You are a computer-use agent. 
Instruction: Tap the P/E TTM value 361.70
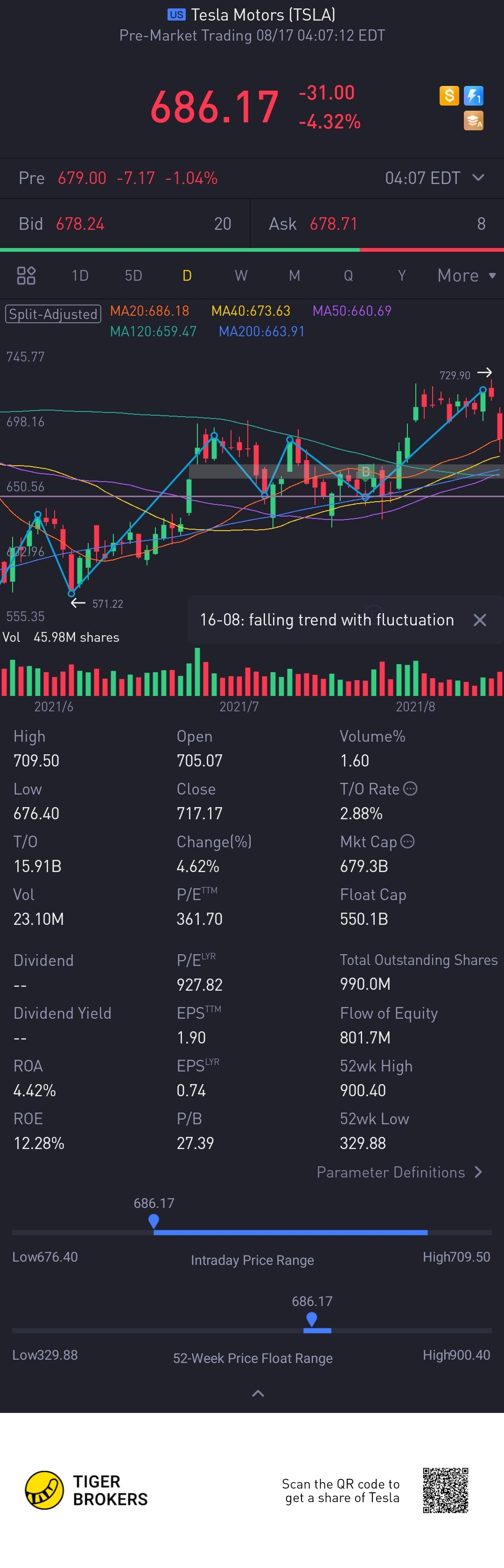click(199, 919)
